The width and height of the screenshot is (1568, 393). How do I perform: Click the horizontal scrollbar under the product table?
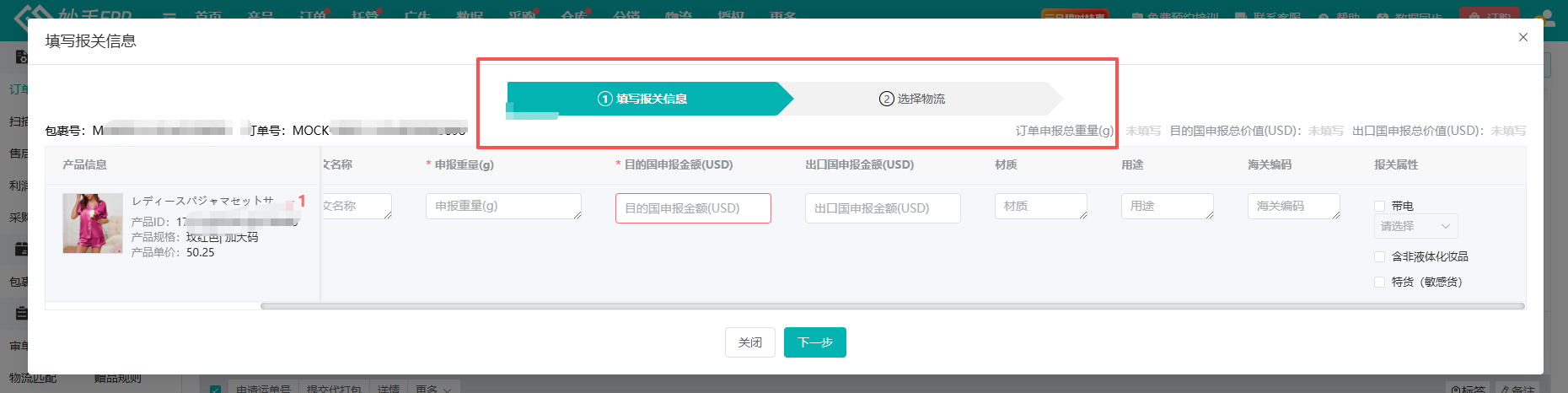tap(892, 306)
